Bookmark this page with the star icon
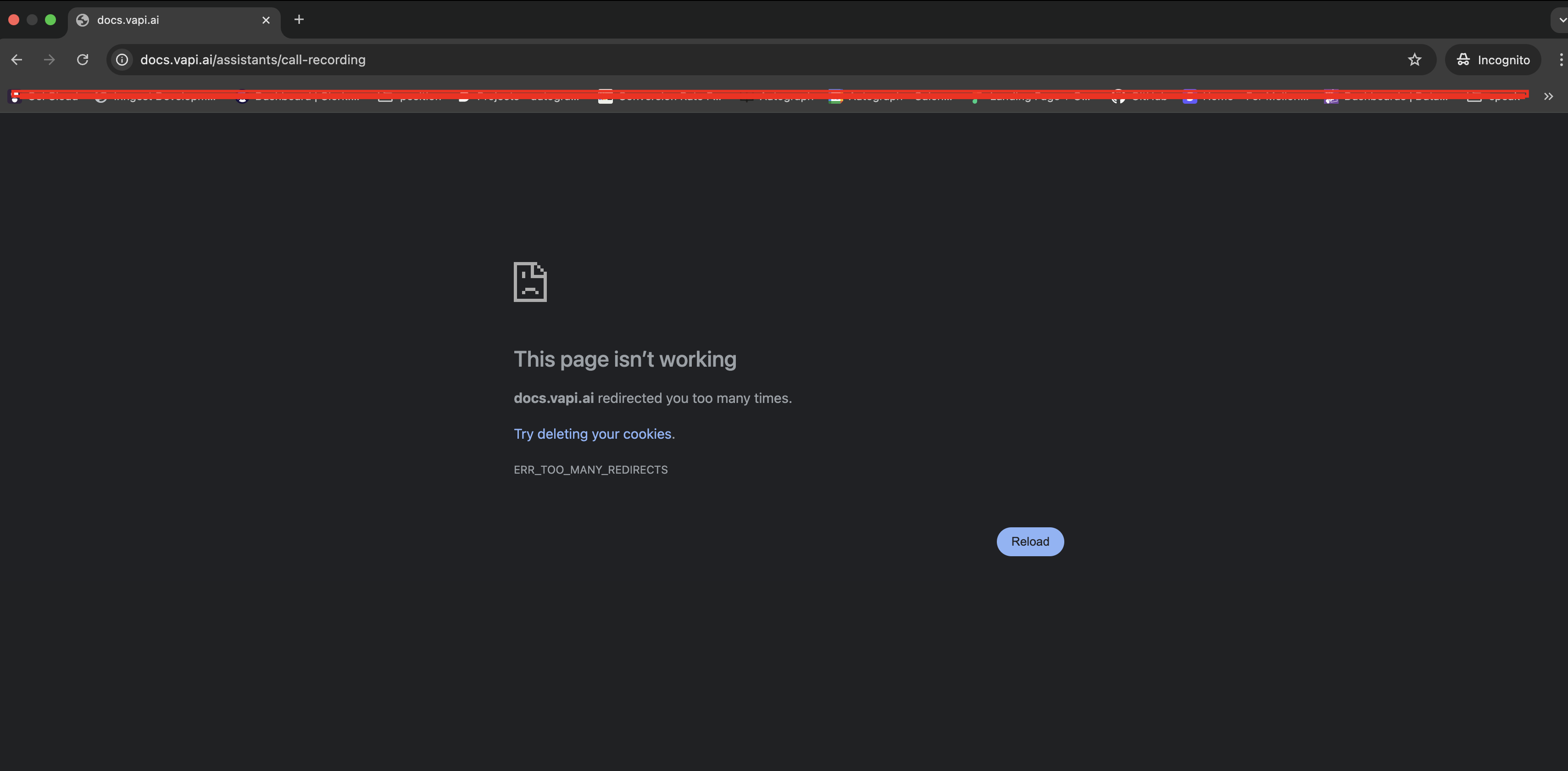Viewport: 1568px width, 771px height. point(1414,60)
